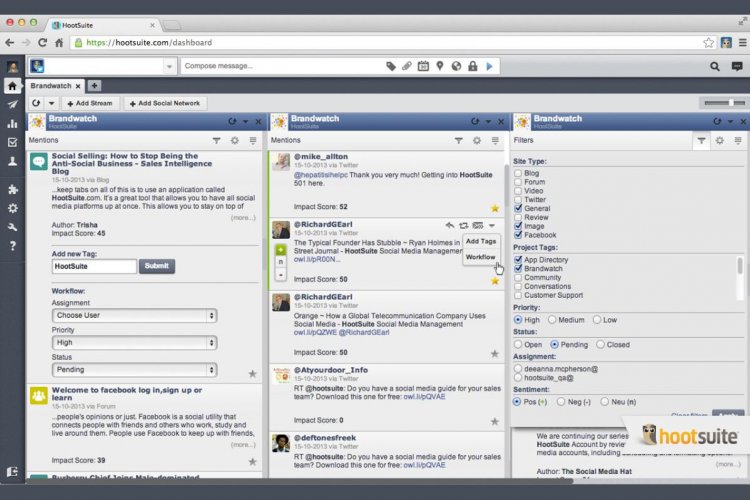
Task: Expand the Status dropdown showing Pending
Action: pyautogui.click(x=136, y=369)
